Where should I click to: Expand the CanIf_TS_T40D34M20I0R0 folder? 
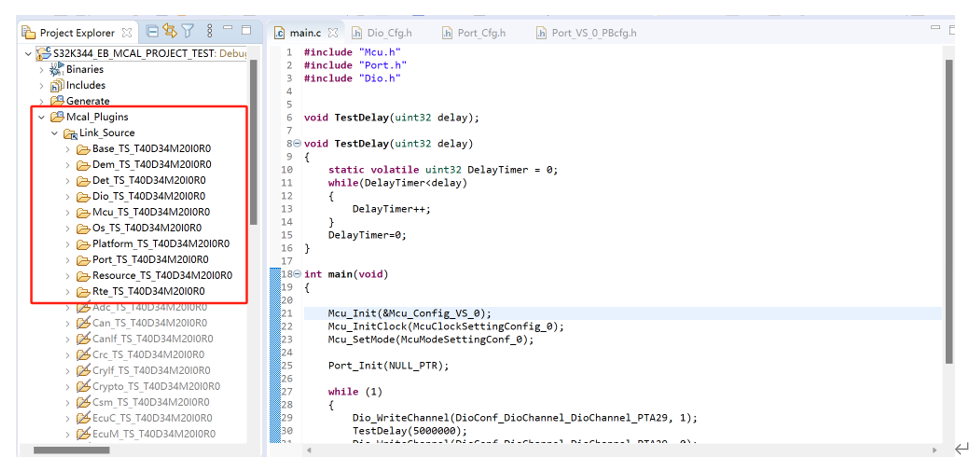[68, 339]
